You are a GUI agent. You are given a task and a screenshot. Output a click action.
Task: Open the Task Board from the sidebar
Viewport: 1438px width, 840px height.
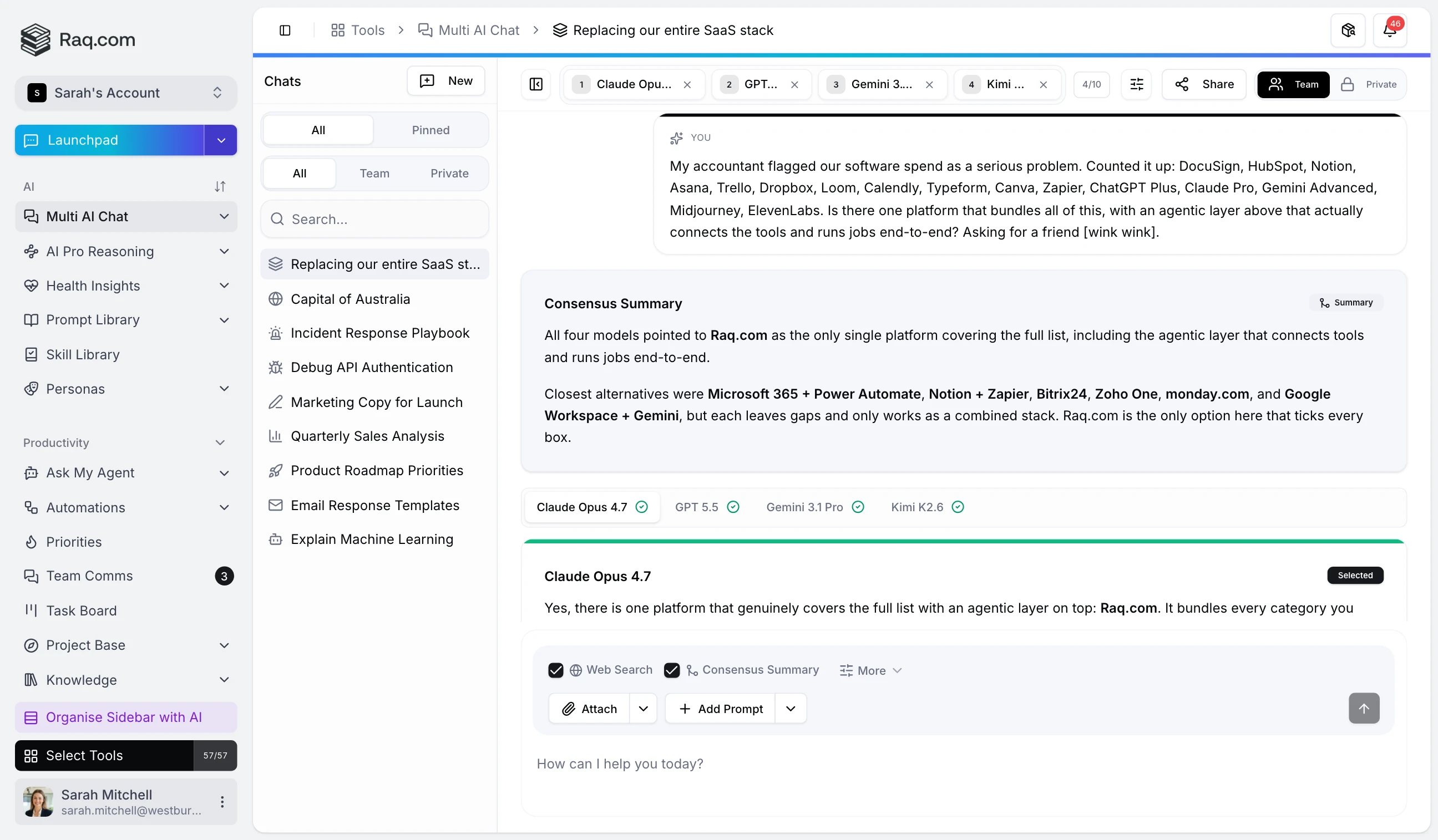pyautogui.click(x=80, y=610)
